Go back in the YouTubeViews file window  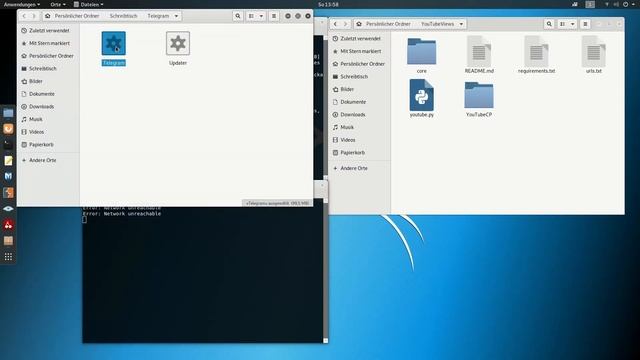(336, 24)
